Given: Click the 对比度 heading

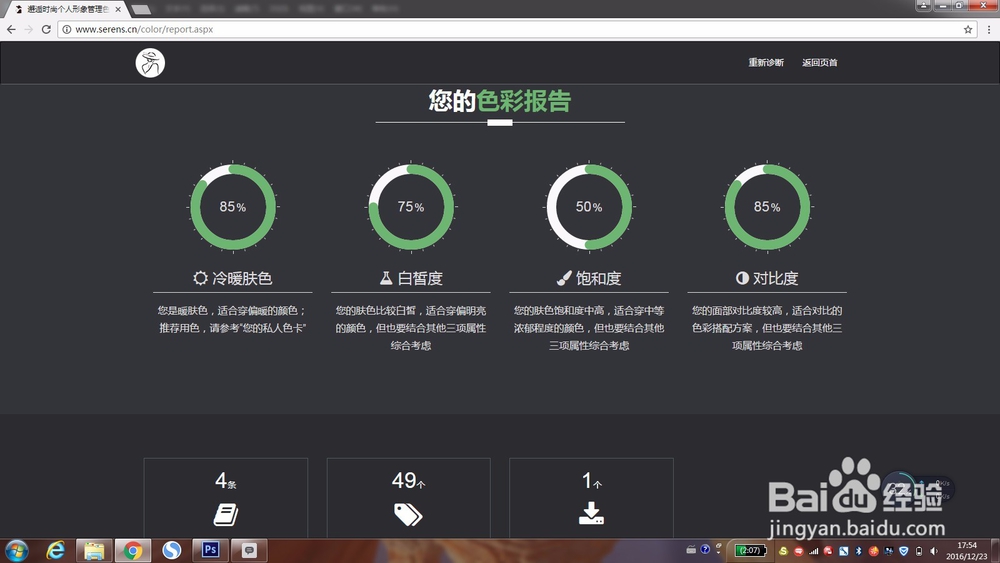Looking at the screenshot, I should click(776, 279).
